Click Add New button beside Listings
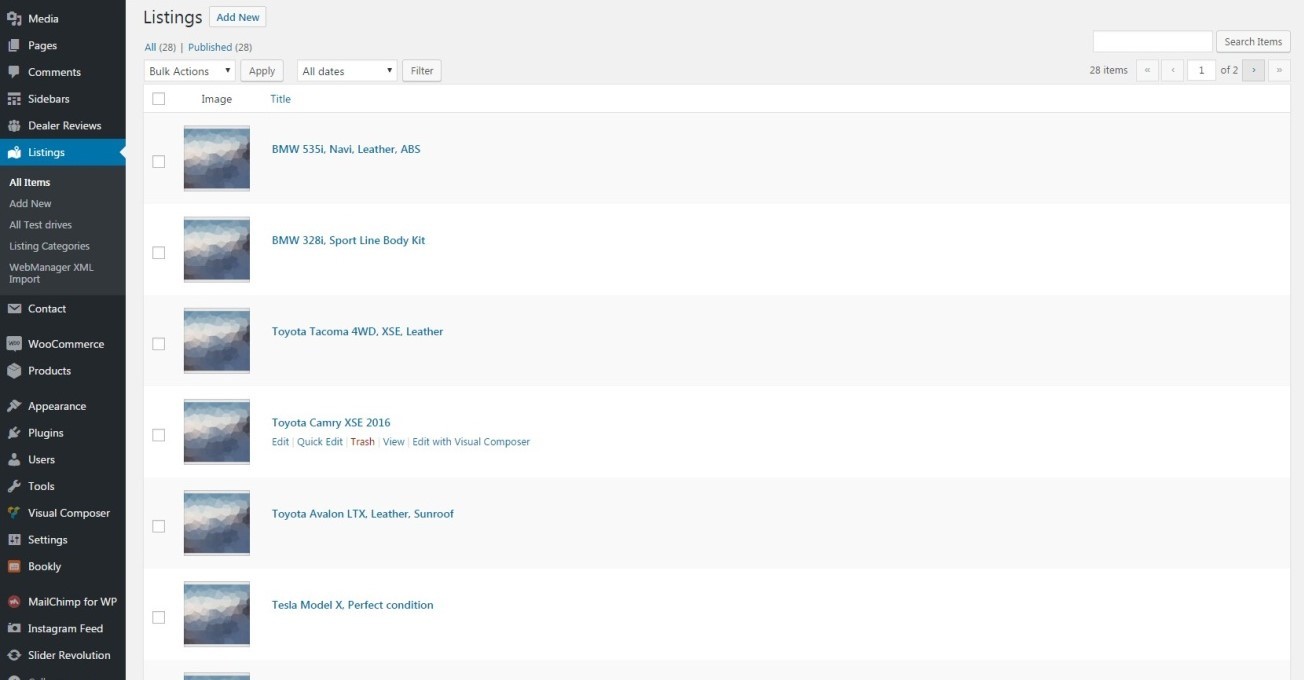 [238, 17]
